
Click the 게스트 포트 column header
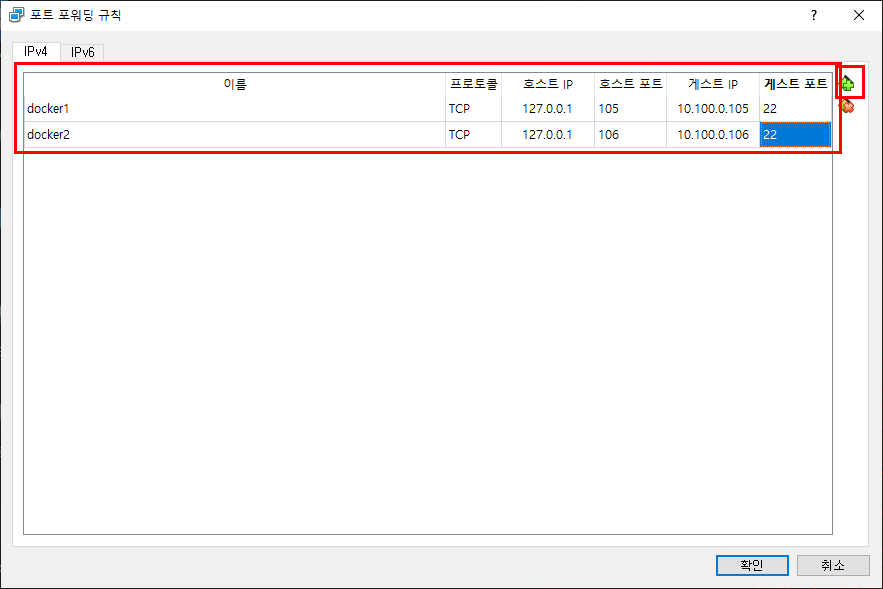(x=795, y=84)
